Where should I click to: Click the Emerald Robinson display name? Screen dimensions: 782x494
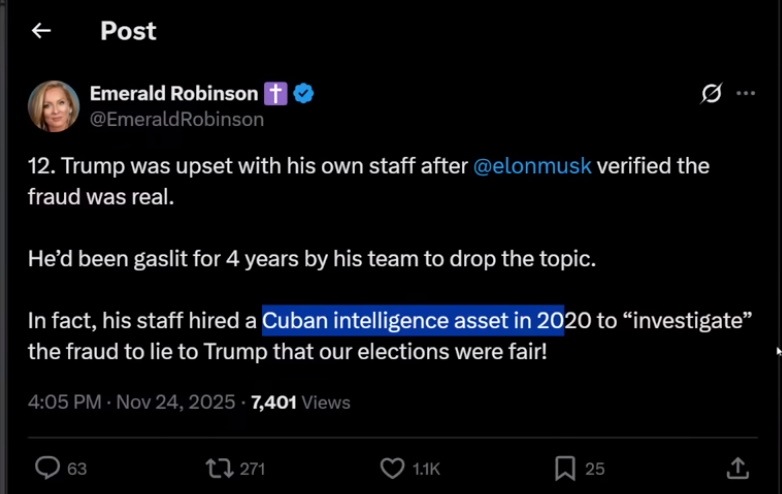[x=174, y=93]
